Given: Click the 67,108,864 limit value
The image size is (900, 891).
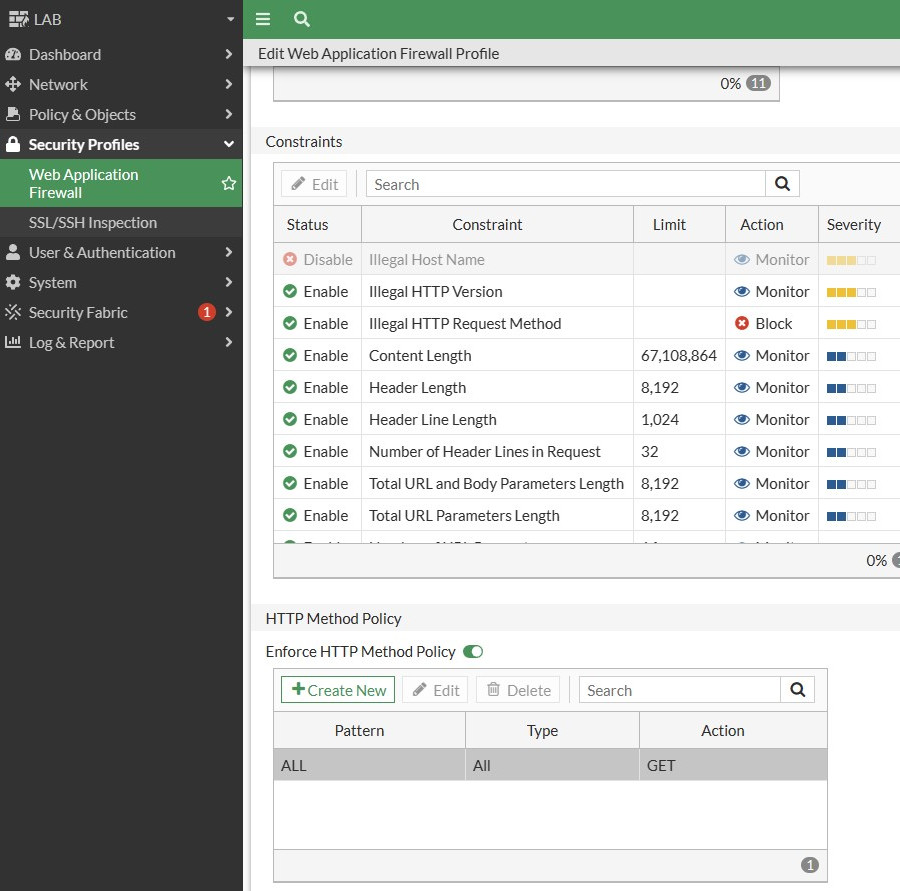Looking at the screenshot, I should click(x=678, y=355).
